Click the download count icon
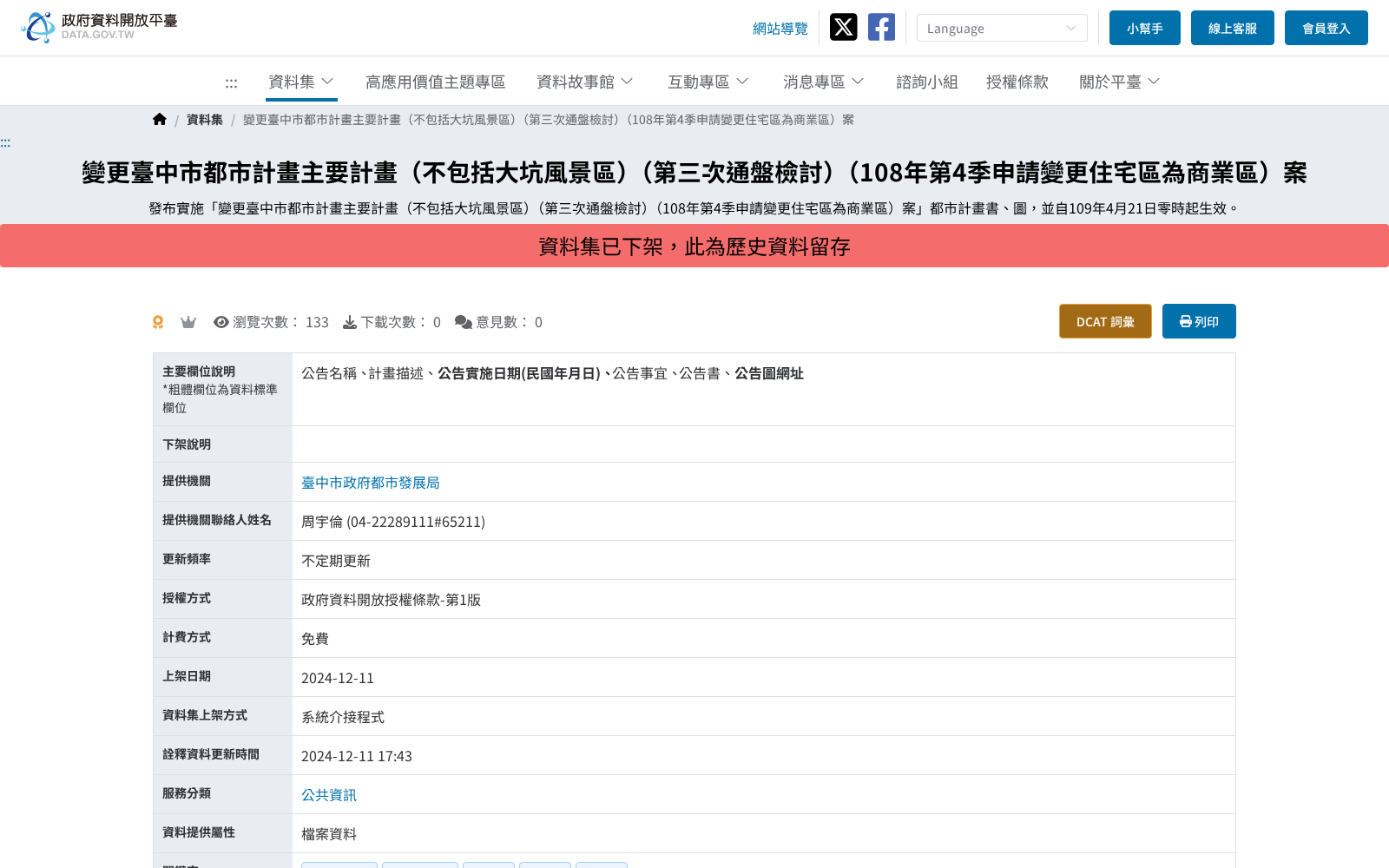The height and width of the screenshot is (868, 1389). [x=350, y=322]
